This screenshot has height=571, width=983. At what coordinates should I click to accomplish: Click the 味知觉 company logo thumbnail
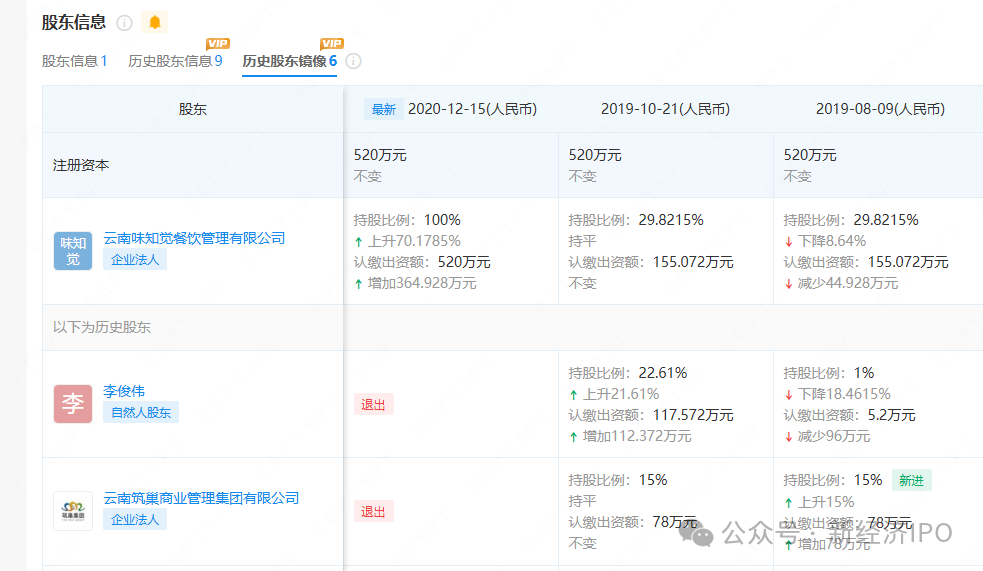point(73,251)
